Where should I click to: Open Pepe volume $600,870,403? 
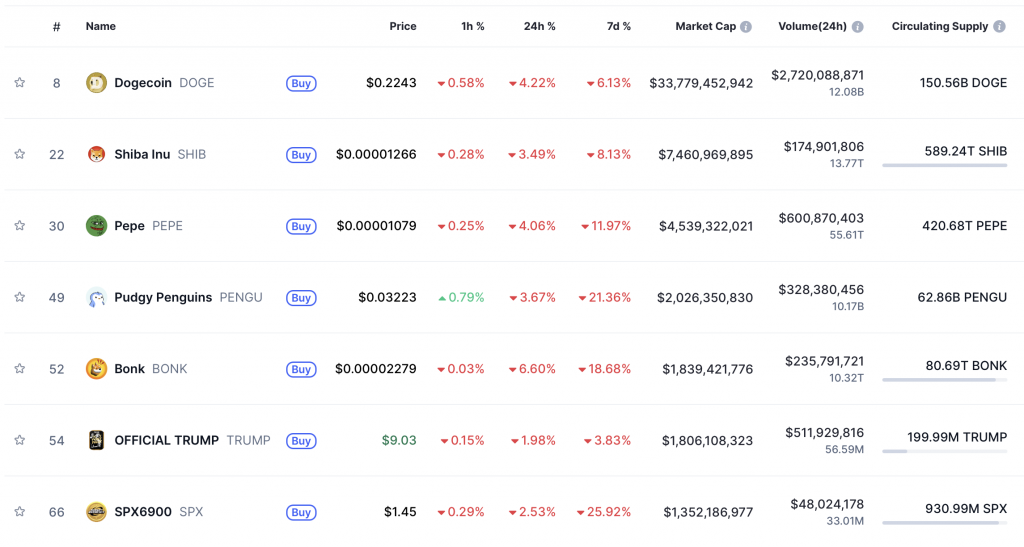click(821, 218)
